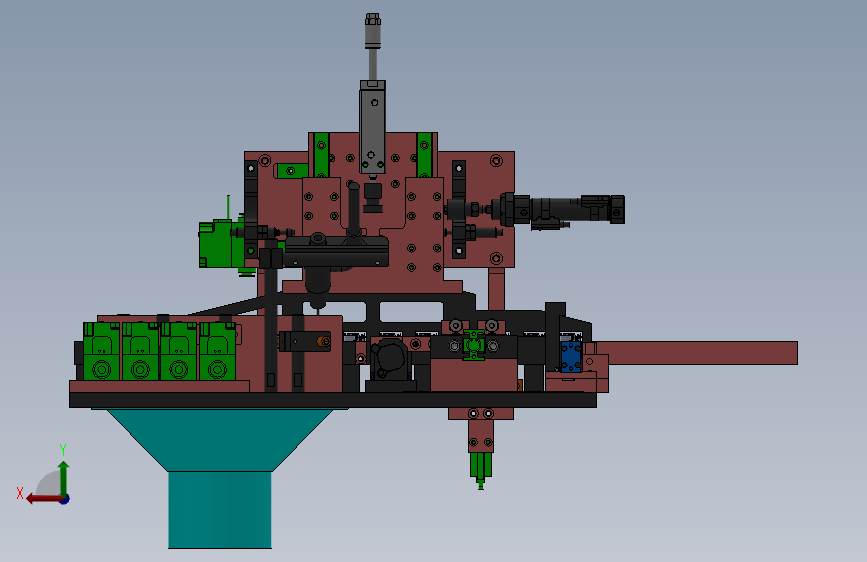The width and height of the screenshot is (867, 562).
Task: Select the hex nut atop the vertical rod
Action: point(373,19)
